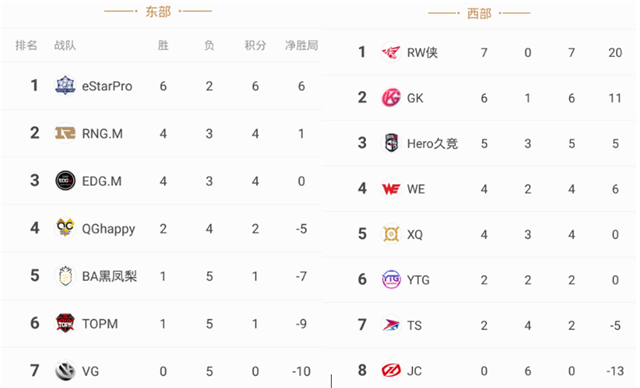Click the 净胜局 column header
640x388 pixels.
(x=302, y=45)
